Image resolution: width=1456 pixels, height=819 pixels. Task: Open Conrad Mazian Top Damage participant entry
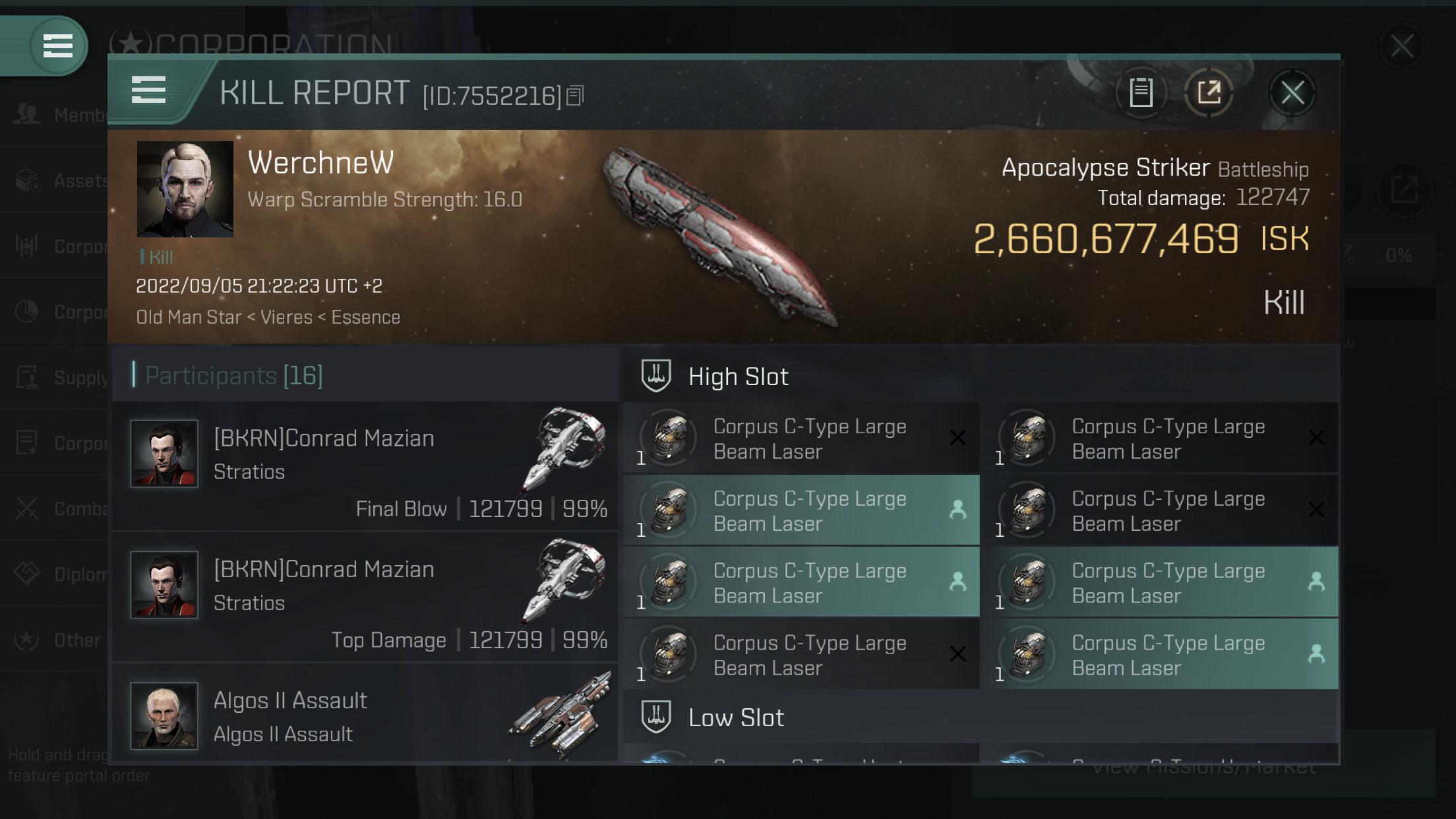tap(365, 597)
